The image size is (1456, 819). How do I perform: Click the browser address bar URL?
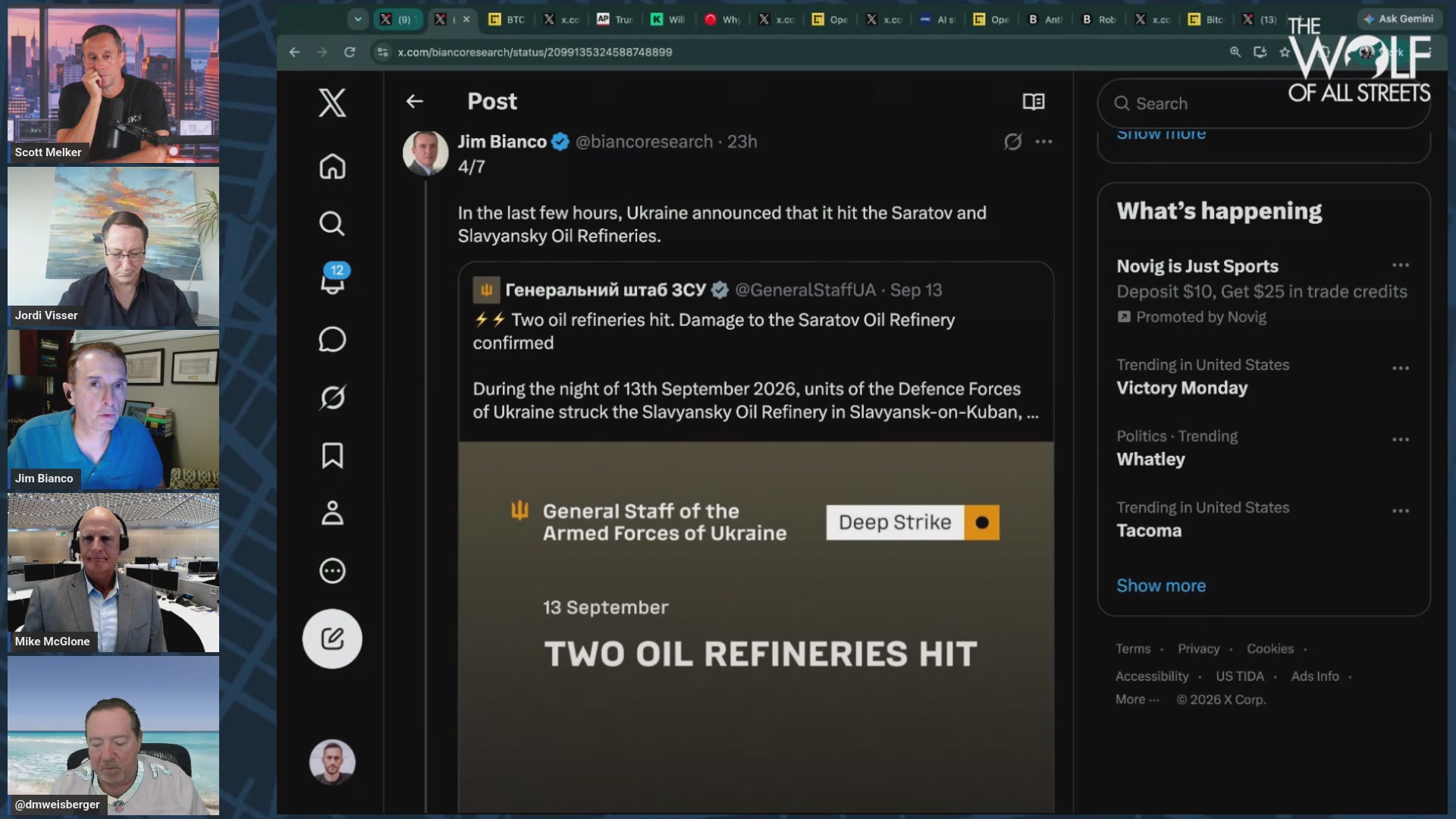[x=535, y=52]
